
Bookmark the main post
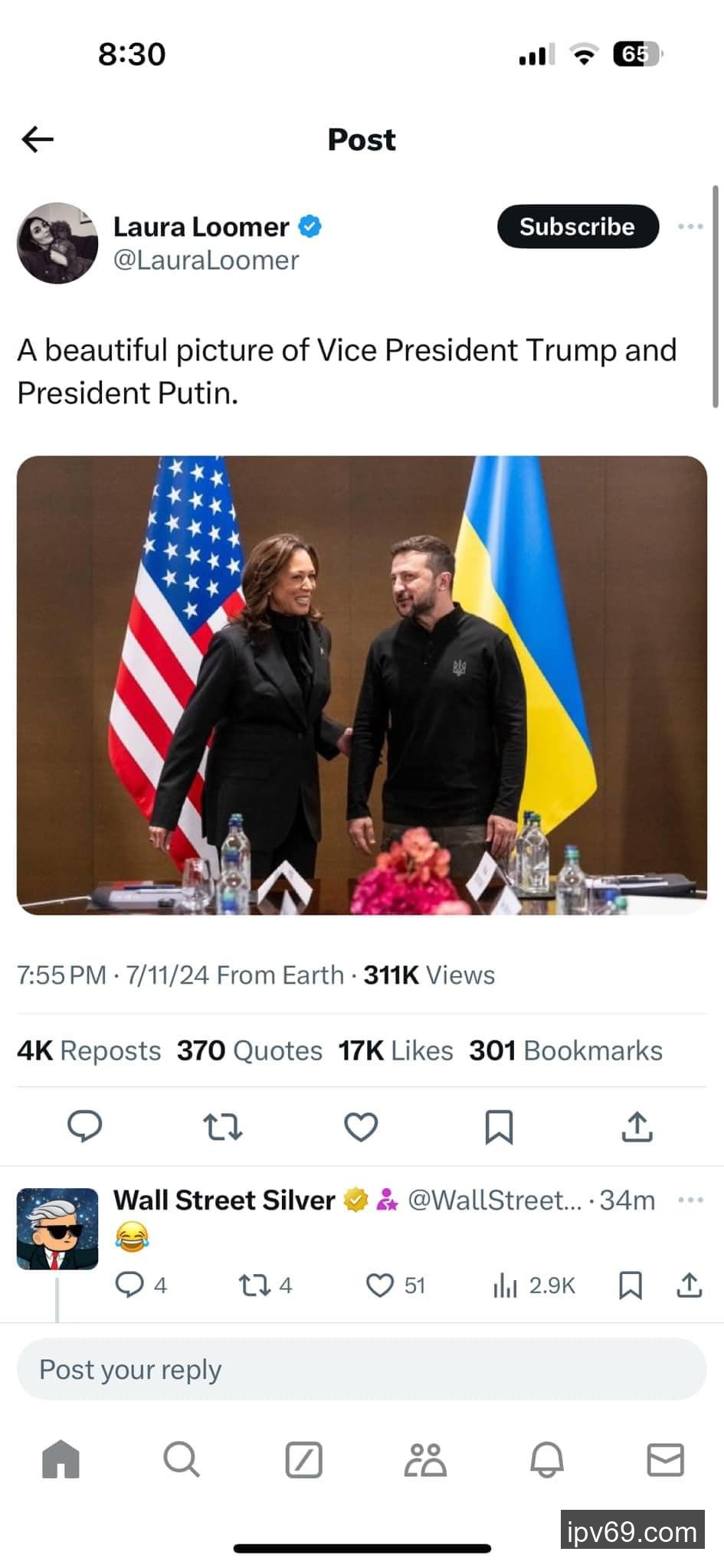(499, 1127)
